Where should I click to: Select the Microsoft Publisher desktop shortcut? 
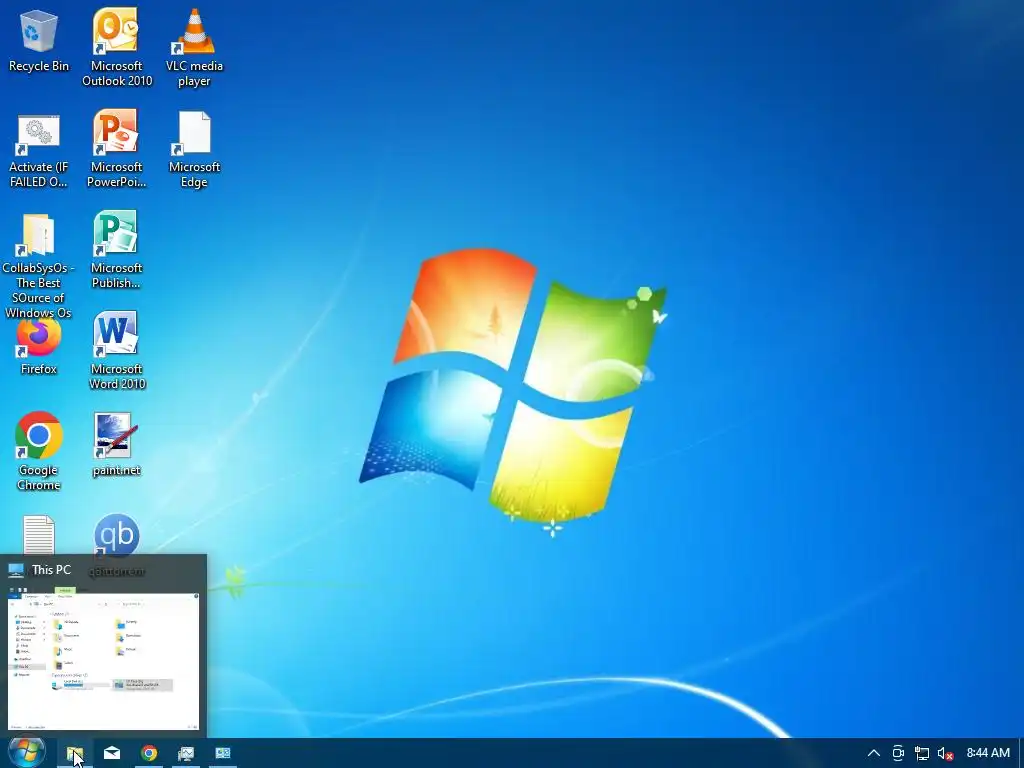click(x=116, y=249)
